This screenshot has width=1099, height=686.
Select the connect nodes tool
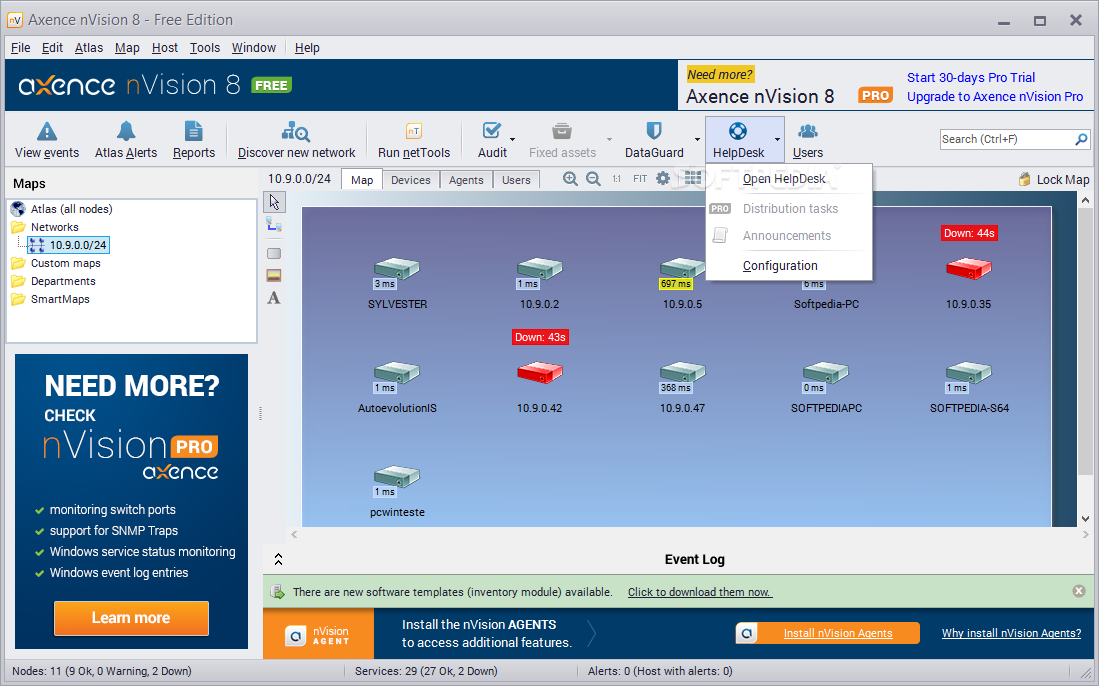tap(274, 225)
